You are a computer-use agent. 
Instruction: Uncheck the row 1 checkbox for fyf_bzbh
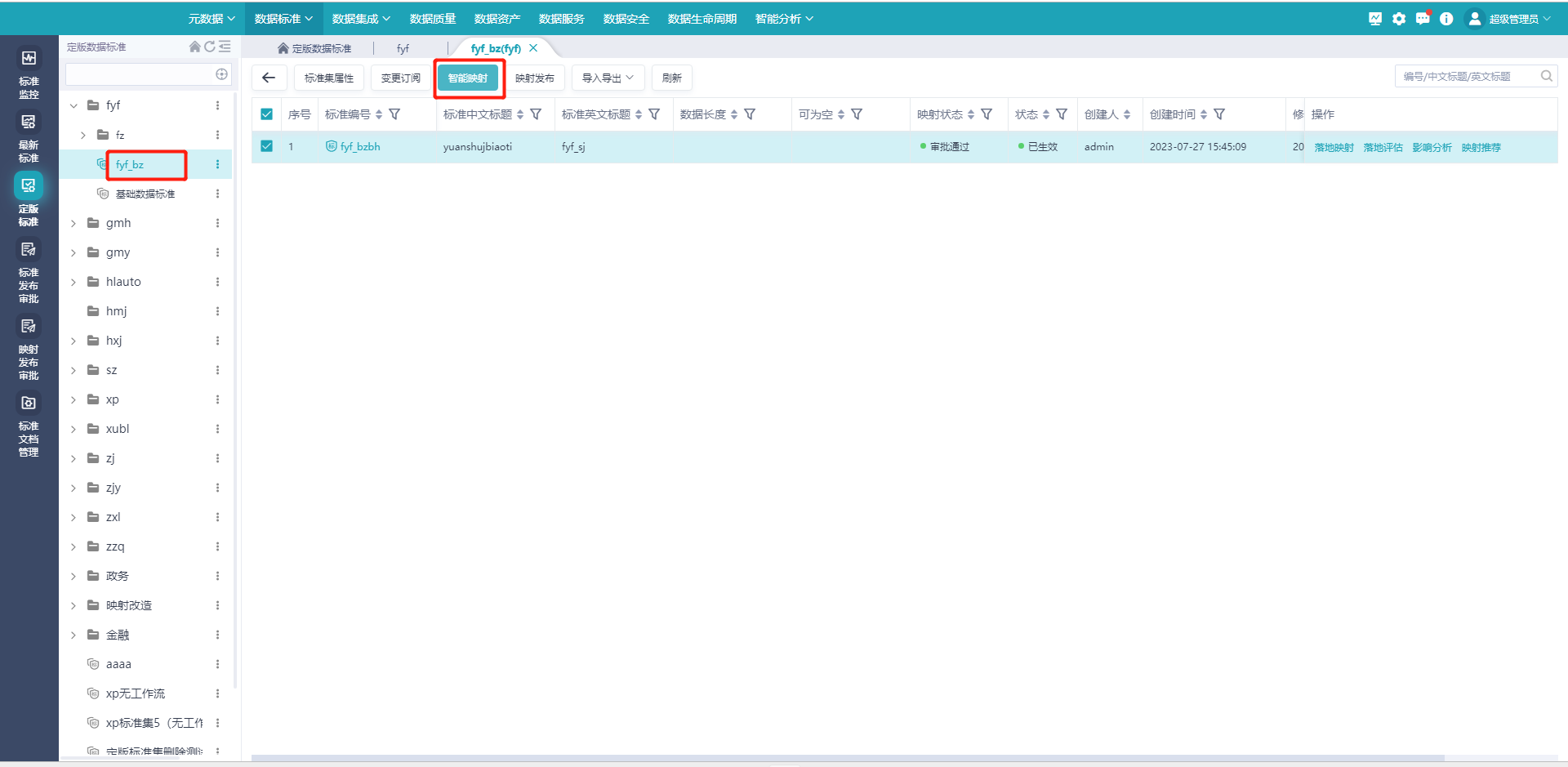266,146
